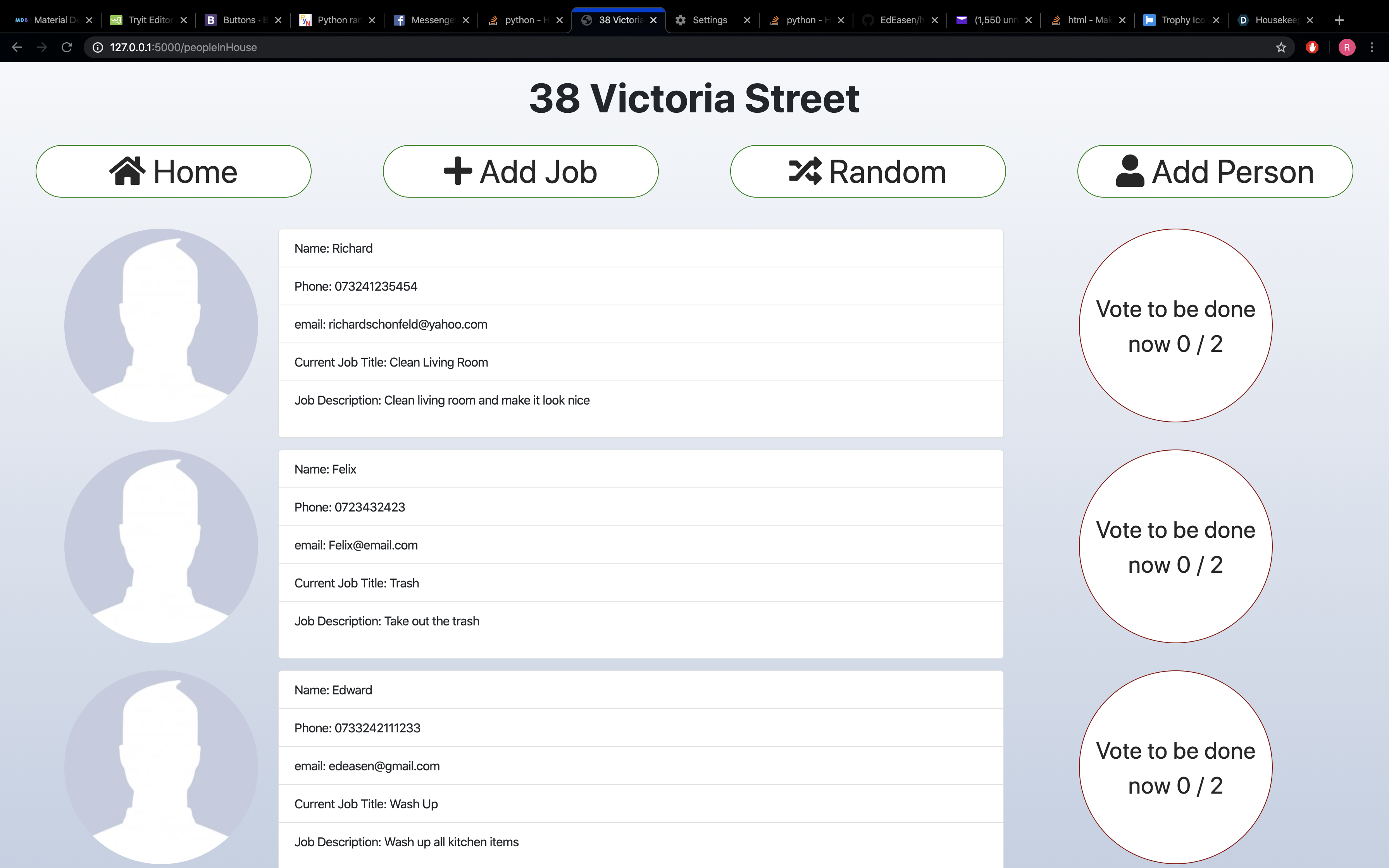Viewport: 1389px width, 868px height.
Task: Click Richard's profile avatar image
Action: pos(161,325)
